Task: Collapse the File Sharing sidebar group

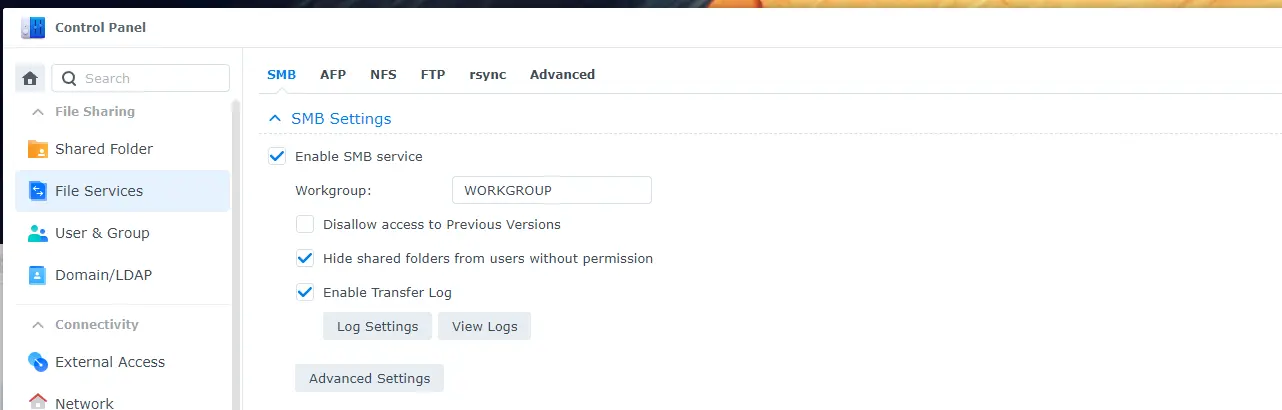Action: (x=38, y=112)
